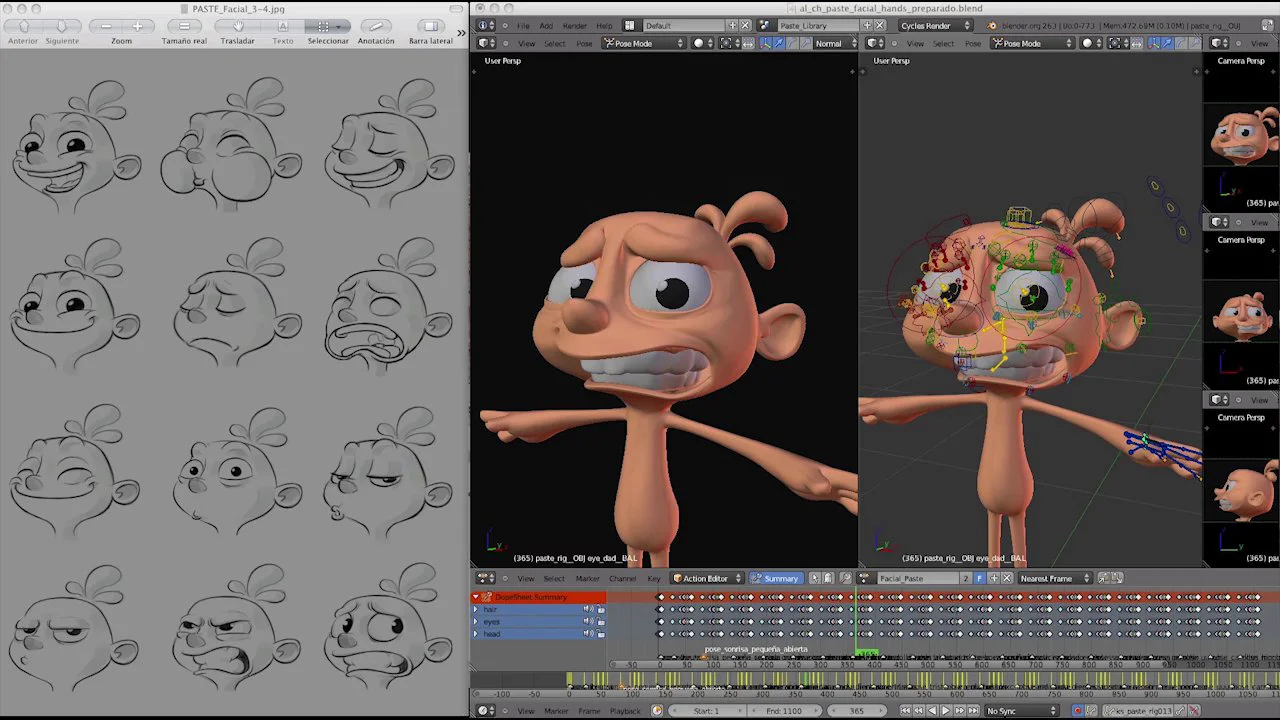Image resolution: width=1280 pixels, height=720 pixels.
Task: Click the automatic keyframe record button
Action: point(1077,711)
